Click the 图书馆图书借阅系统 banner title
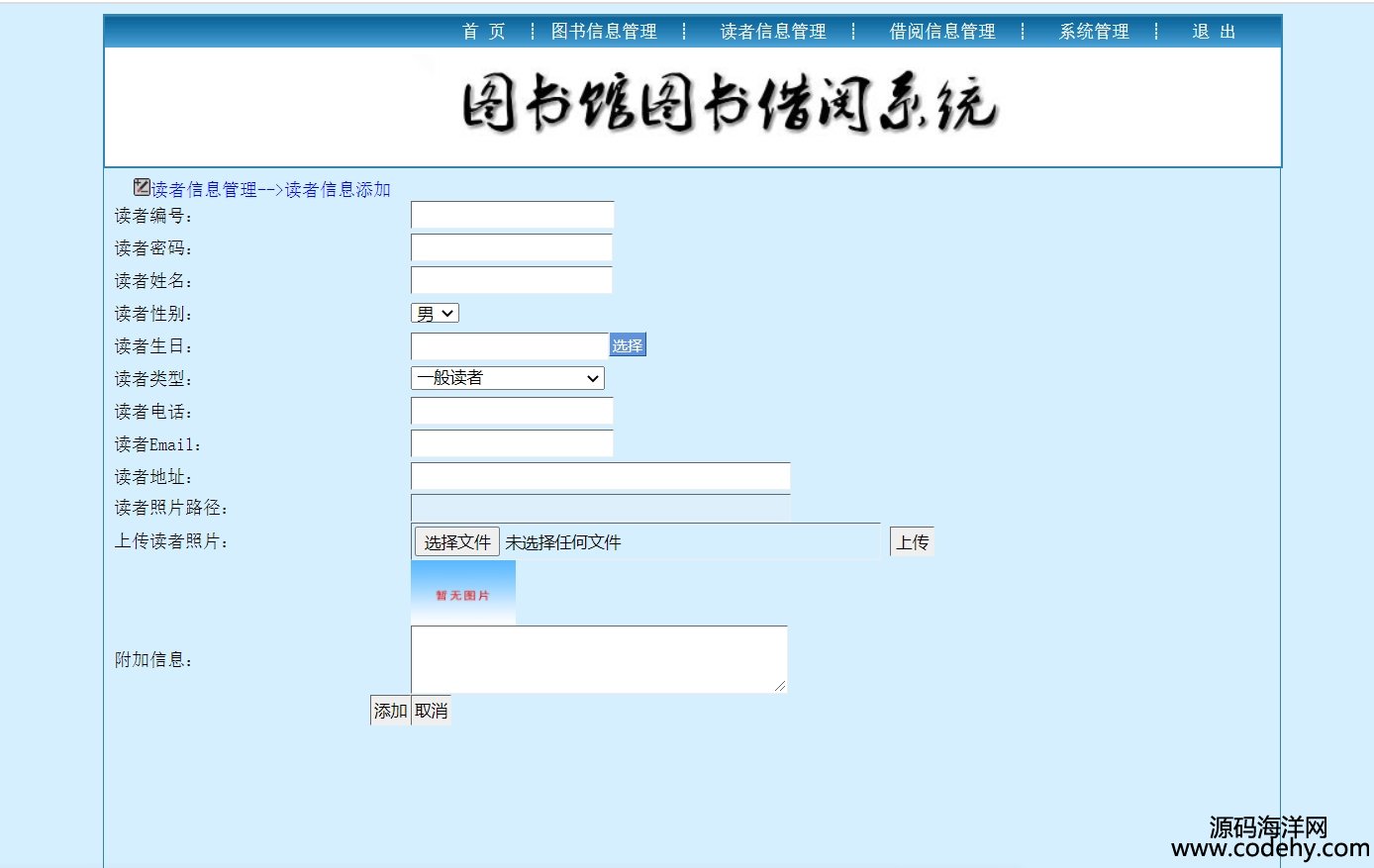The height and width of the screenshot is (868, 1374). pyautogui.click(x=730, y=103)
